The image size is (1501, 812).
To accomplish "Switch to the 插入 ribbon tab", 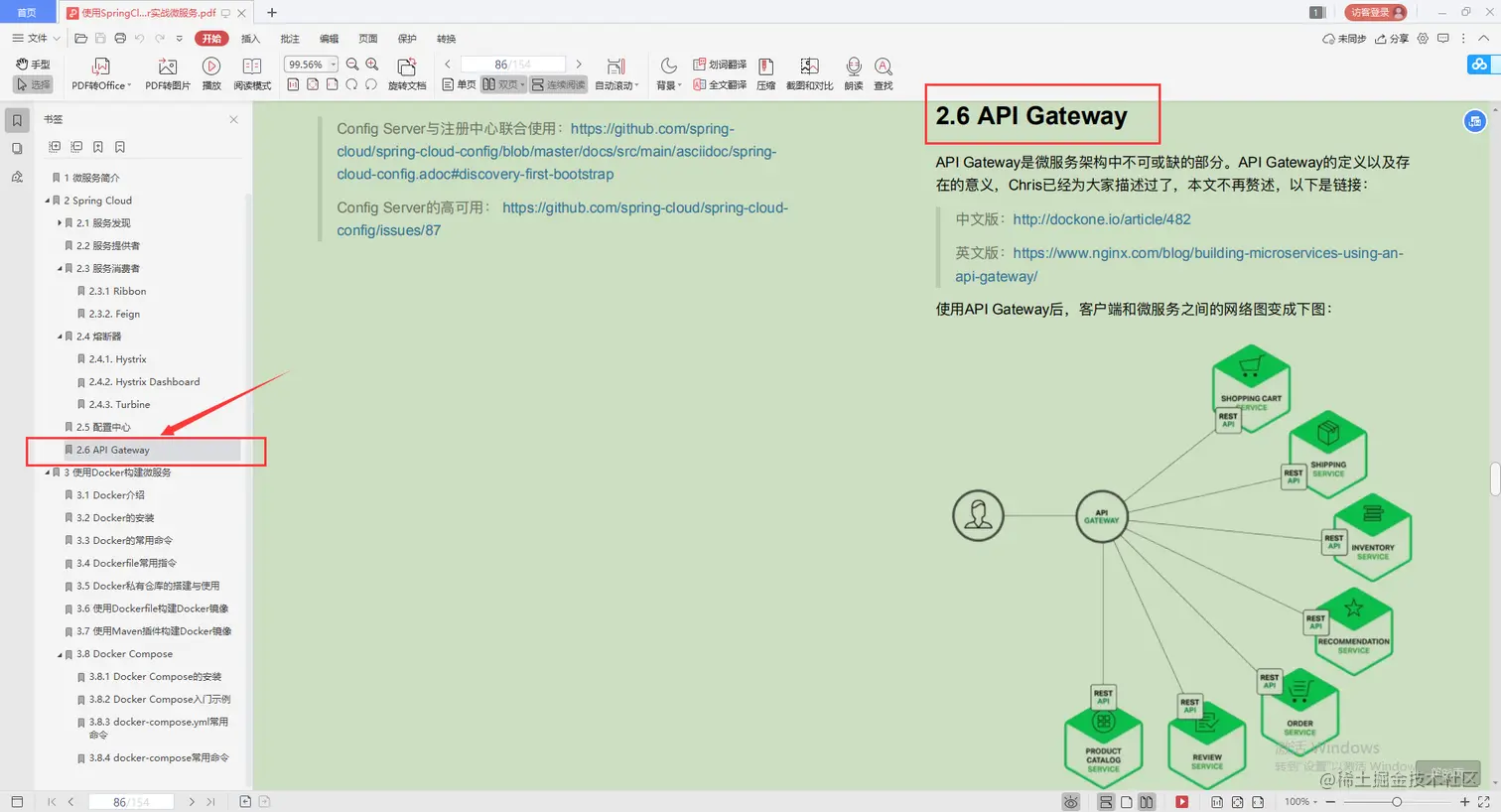I will 249,39.
